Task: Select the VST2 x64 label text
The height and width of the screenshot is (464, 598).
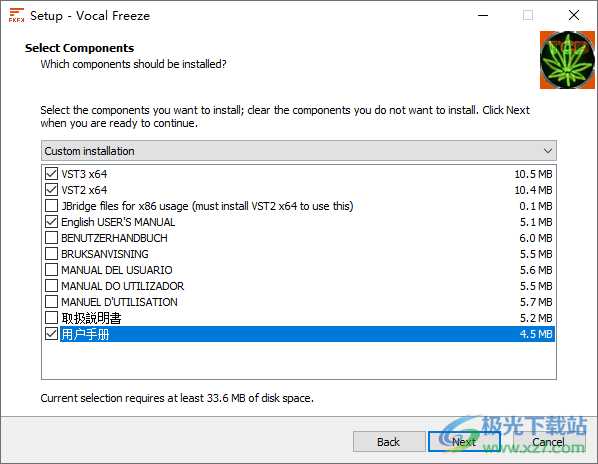Action: click(x=84, y=190)
